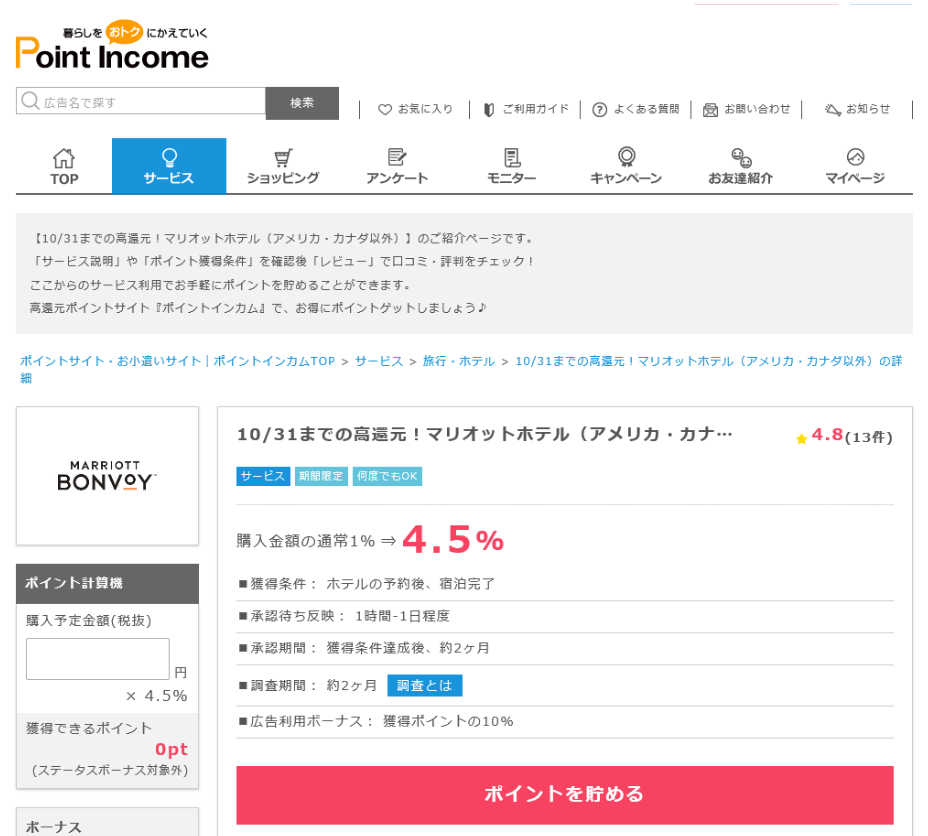Image resolution: width=928 pixels, height=836 pixels.
Task: Open the お問い合わせ link
Action: [747, 109]
